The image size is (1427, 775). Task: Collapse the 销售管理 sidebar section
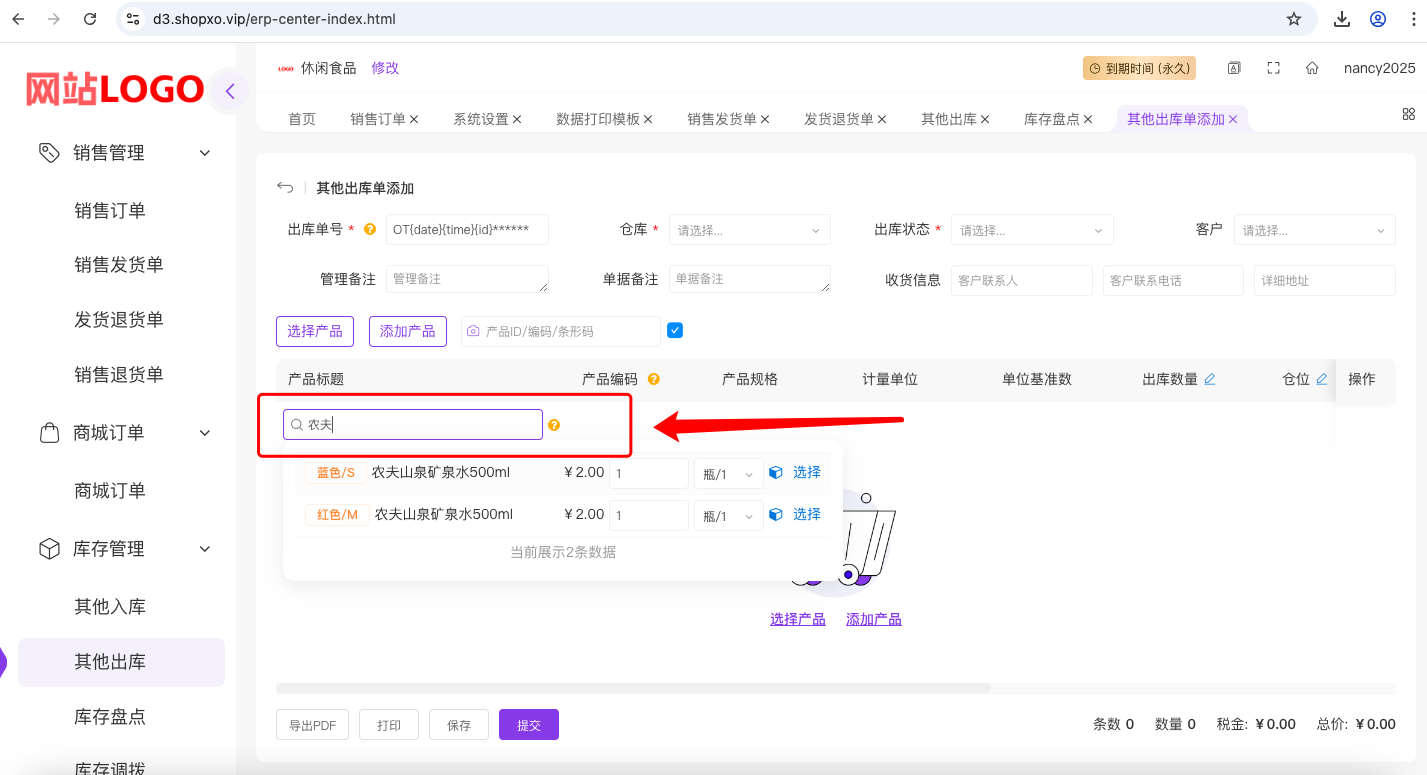pyautogui.click(x=205, y=153)
